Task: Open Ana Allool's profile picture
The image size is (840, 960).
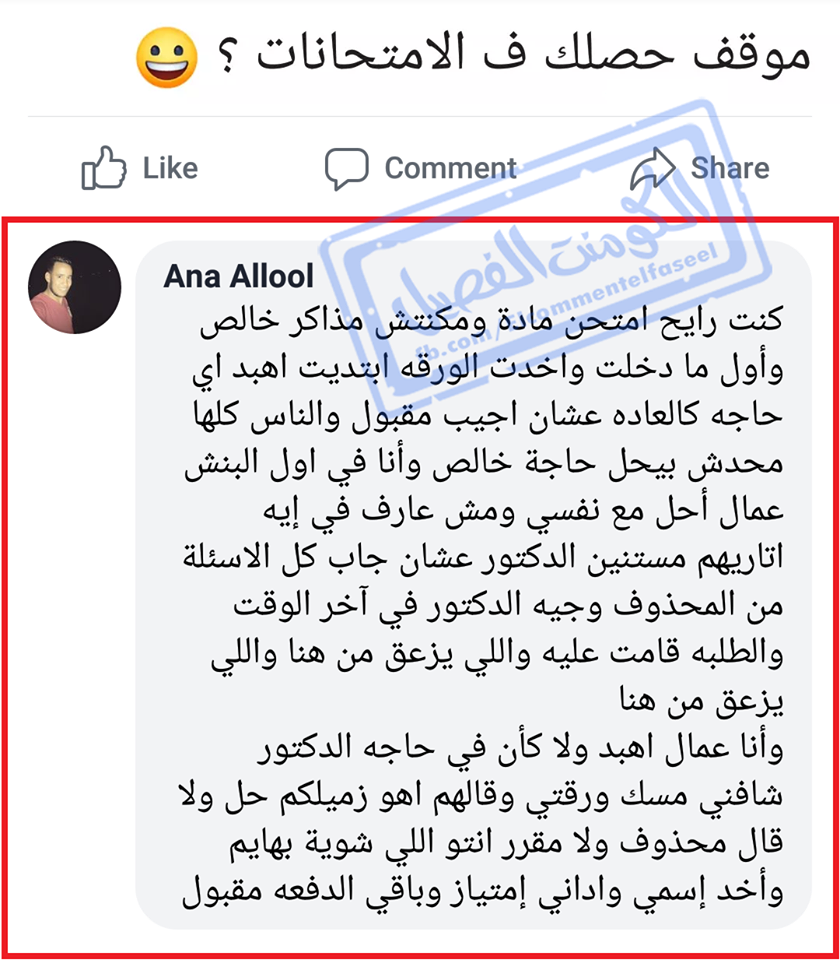Action: point(75,287)
